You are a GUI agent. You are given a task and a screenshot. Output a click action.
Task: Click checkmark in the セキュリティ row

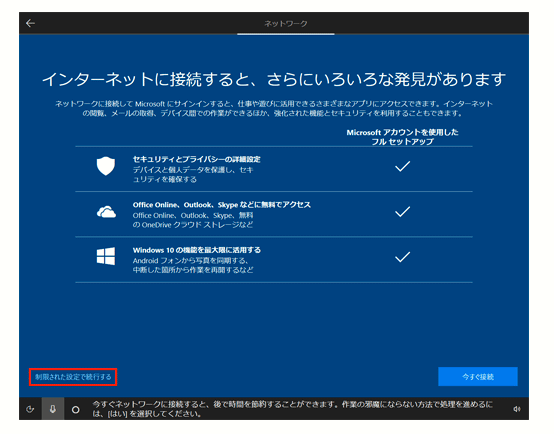pyautogui.click(x=402, y=166)
